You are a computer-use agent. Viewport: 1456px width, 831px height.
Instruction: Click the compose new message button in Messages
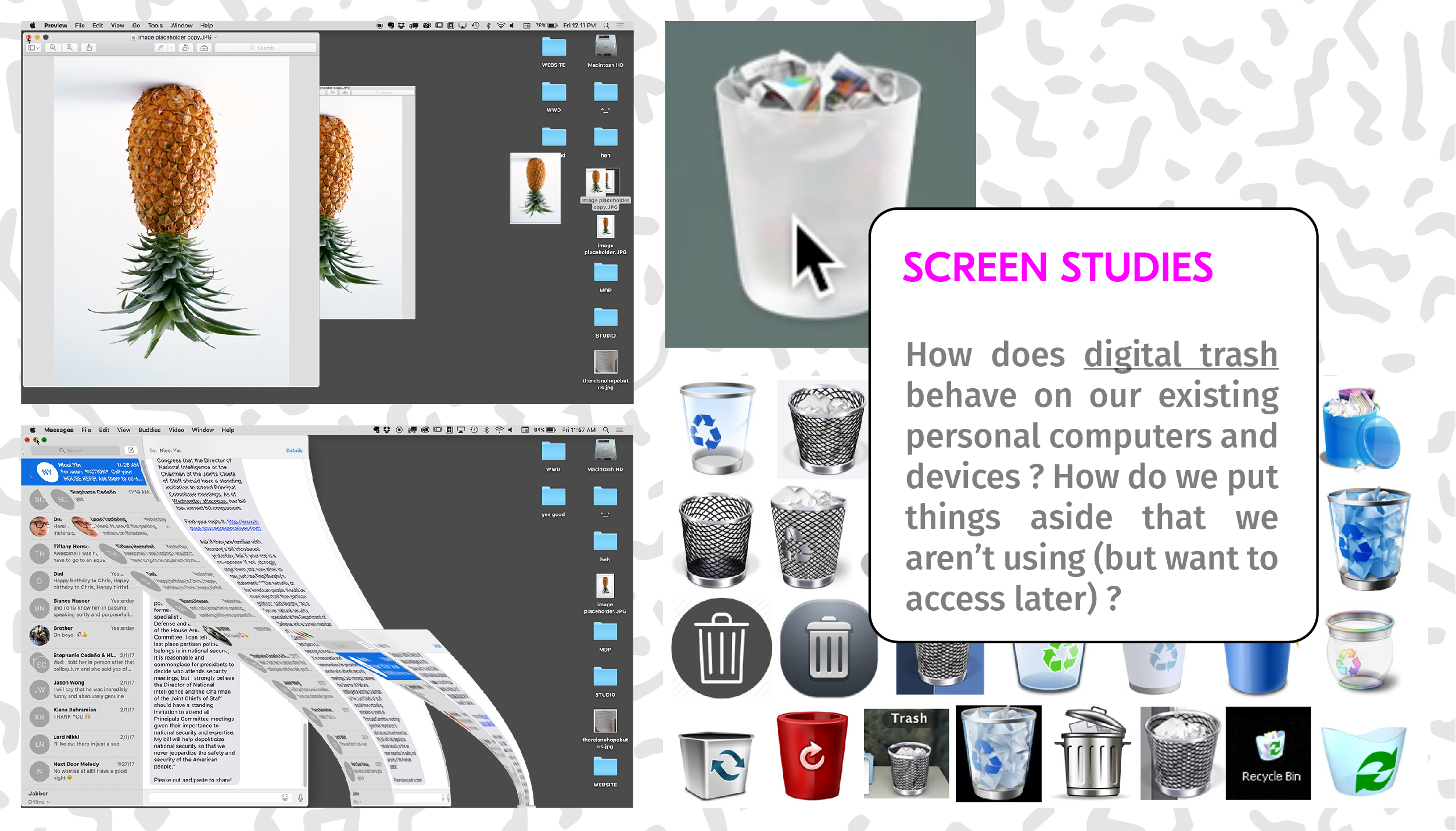click(131, 450)
